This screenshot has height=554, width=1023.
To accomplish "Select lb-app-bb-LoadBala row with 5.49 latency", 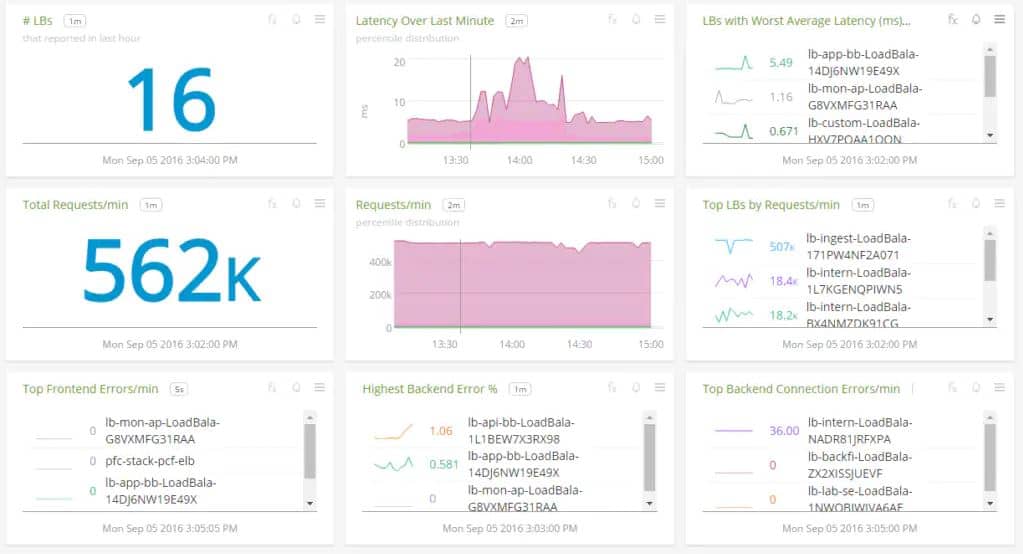I will (x=842, y=63).
